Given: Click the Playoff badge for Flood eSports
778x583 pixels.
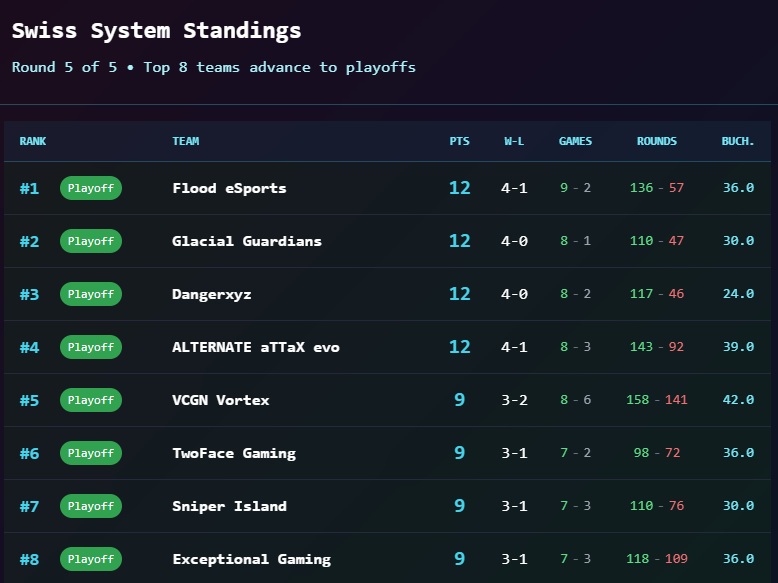Looking at the screenshot, I should [91, 188].
